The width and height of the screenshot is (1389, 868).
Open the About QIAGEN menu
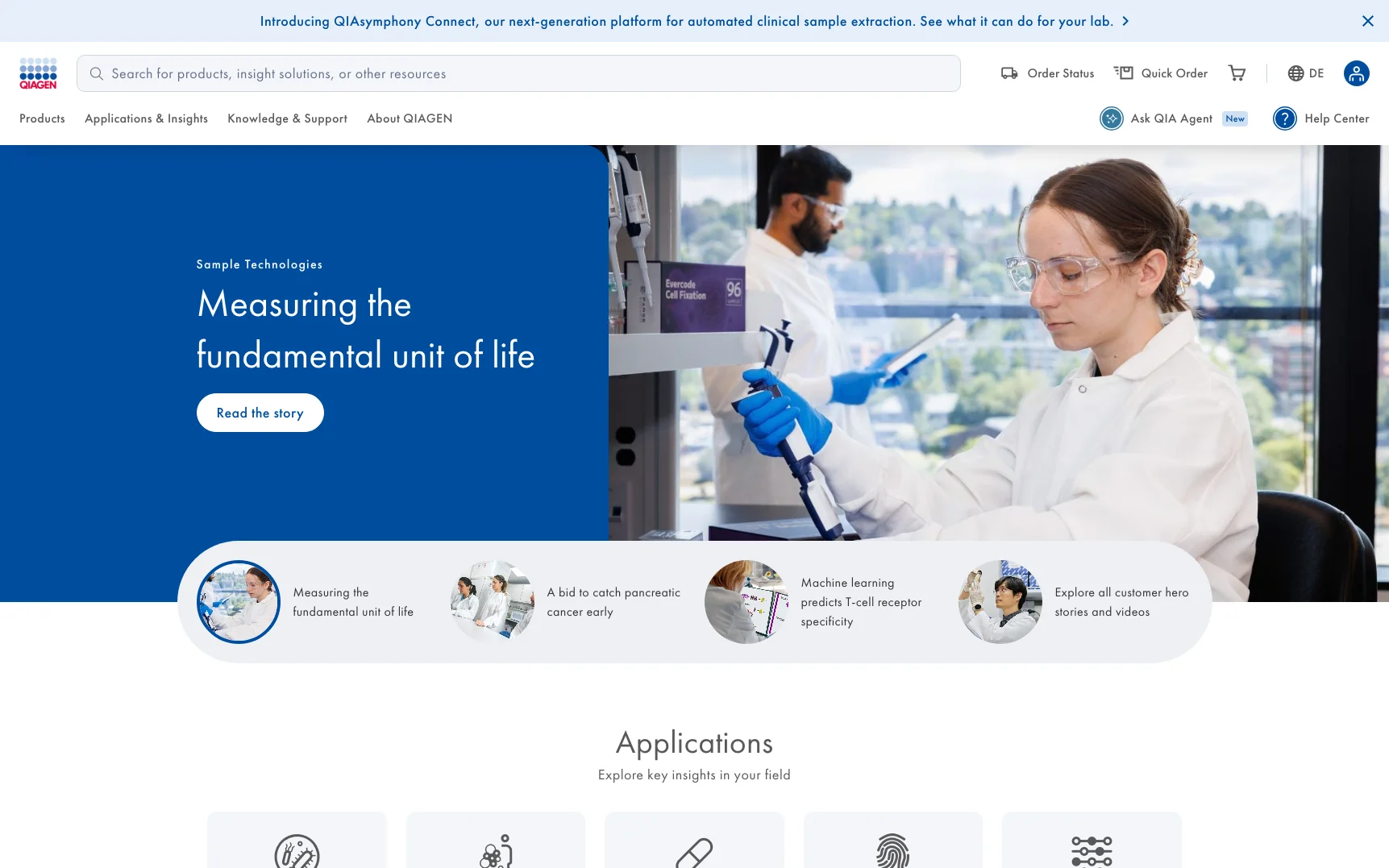click(x=410, y=118)
